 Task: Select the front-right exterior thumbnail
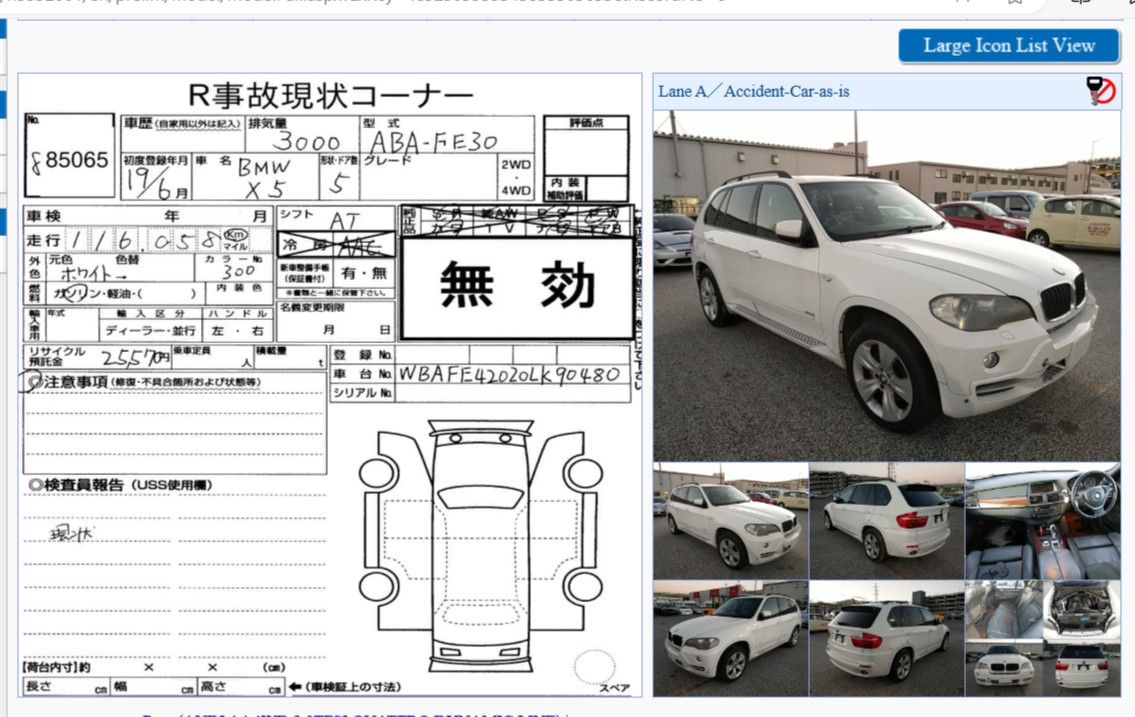click(x=730, y=521)
